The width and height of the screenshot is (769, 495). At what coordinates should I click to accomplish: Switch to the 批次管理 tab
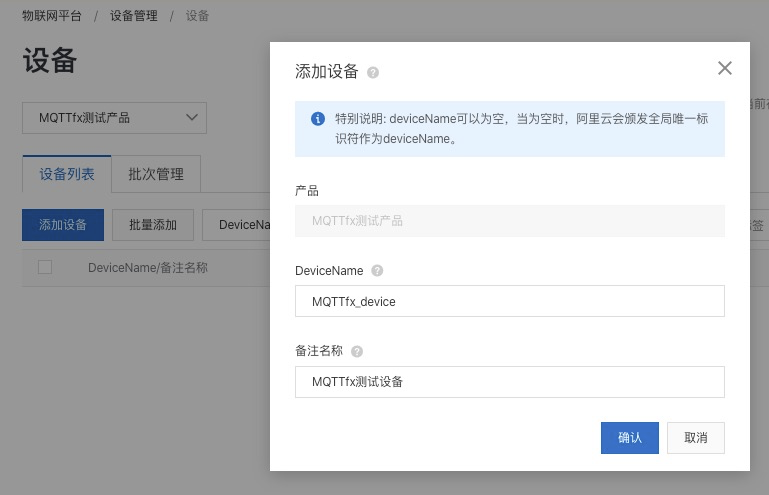(156, 174)
